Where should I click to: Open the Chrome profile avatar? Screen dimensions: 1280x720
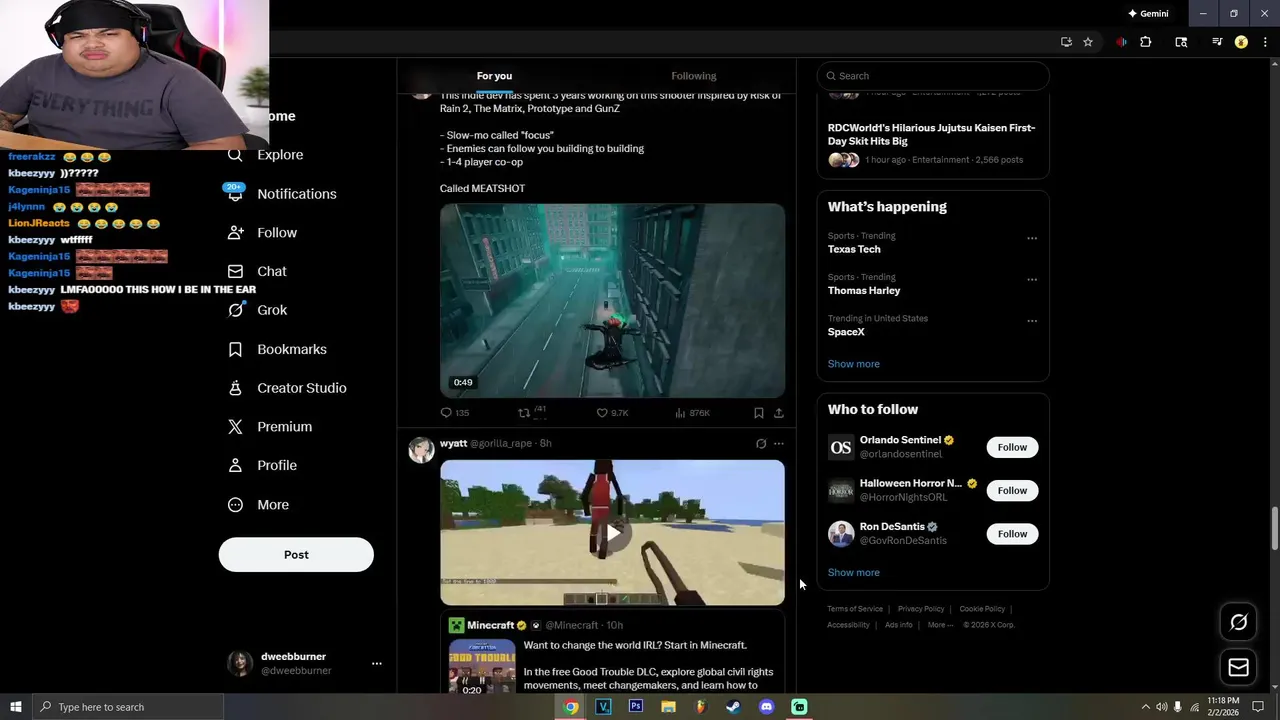pos(1241,42)
